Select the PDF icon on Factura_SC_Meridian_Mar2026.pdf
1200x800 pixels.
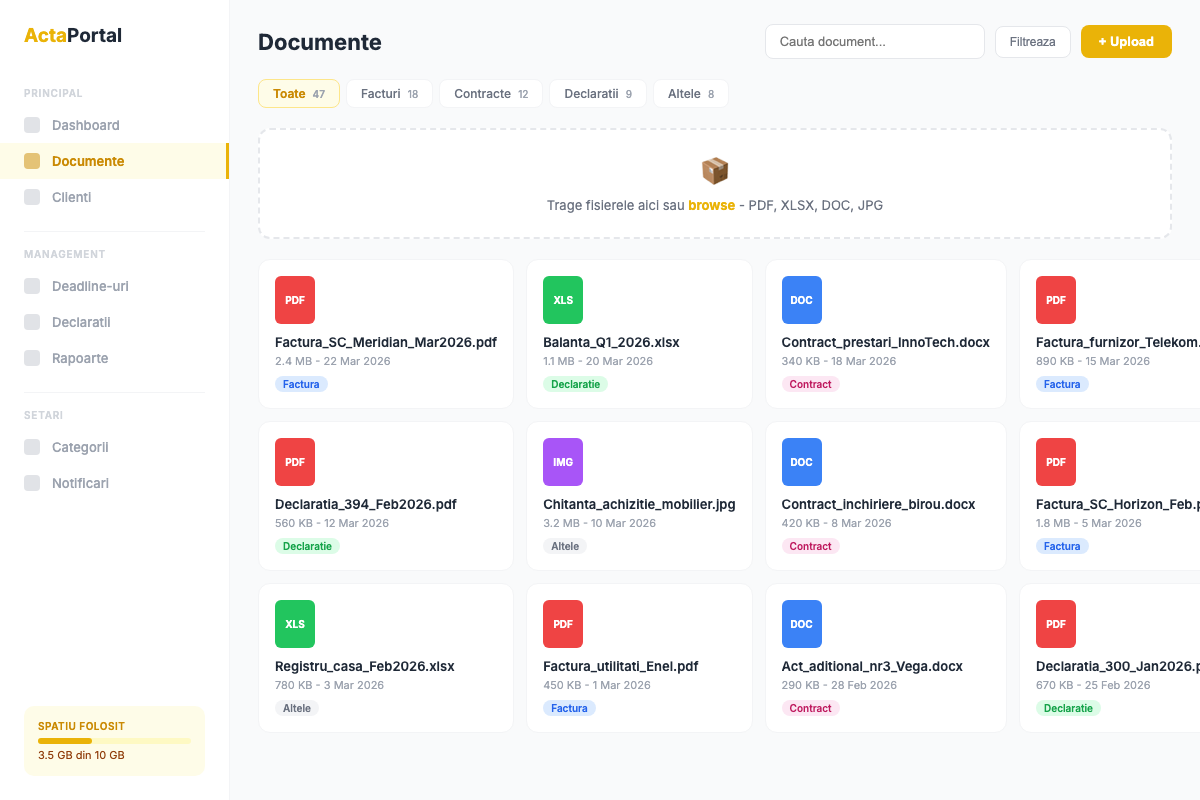tap(294, 299)
